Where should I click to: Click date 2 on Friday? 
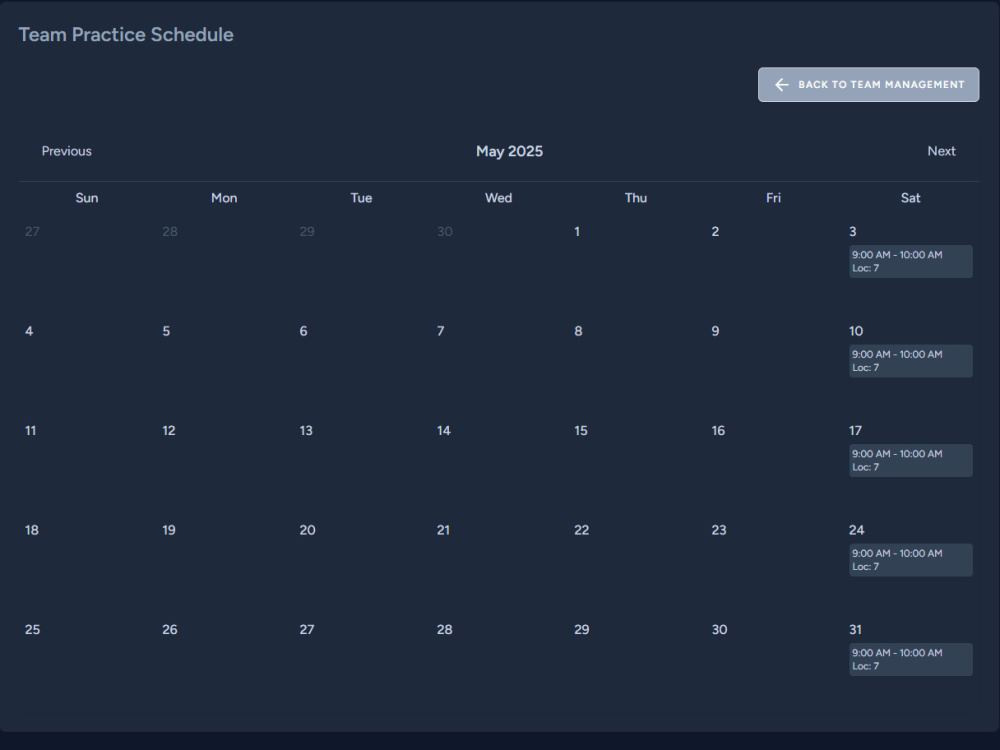pos(716,232)
